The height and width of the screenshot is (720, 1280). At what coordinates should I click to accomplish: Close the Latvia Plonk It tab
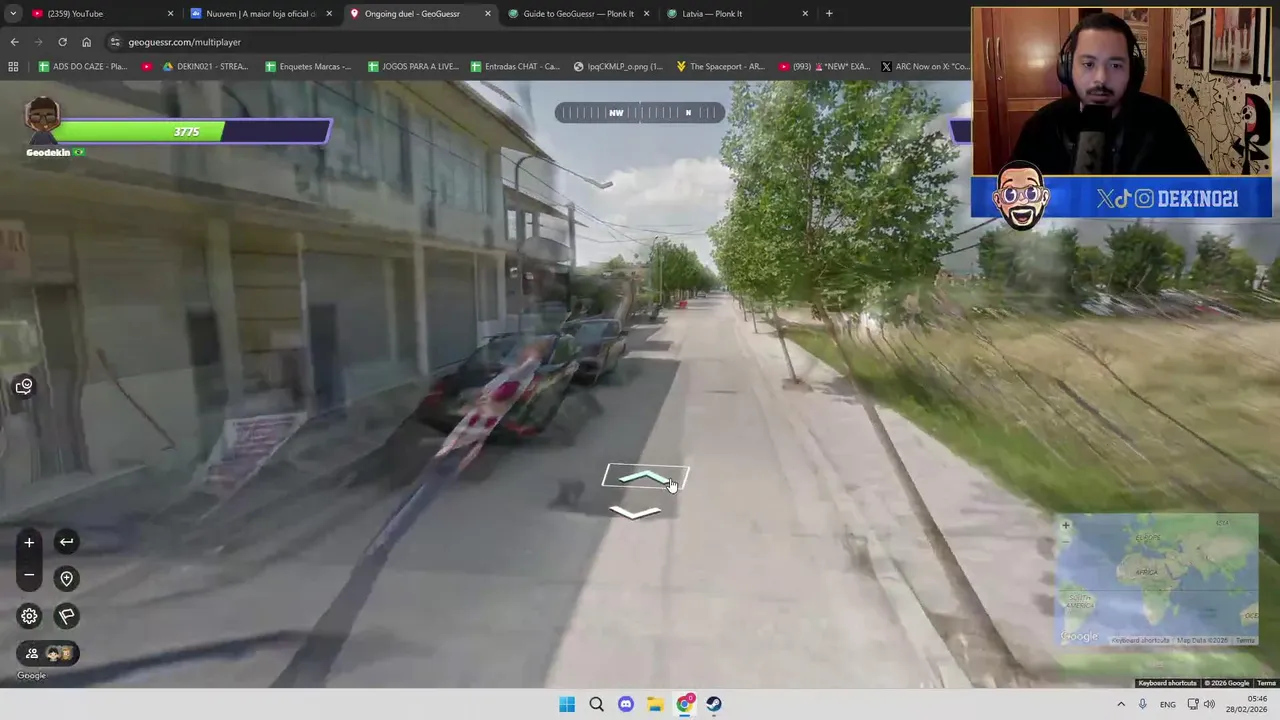(805, 14)
